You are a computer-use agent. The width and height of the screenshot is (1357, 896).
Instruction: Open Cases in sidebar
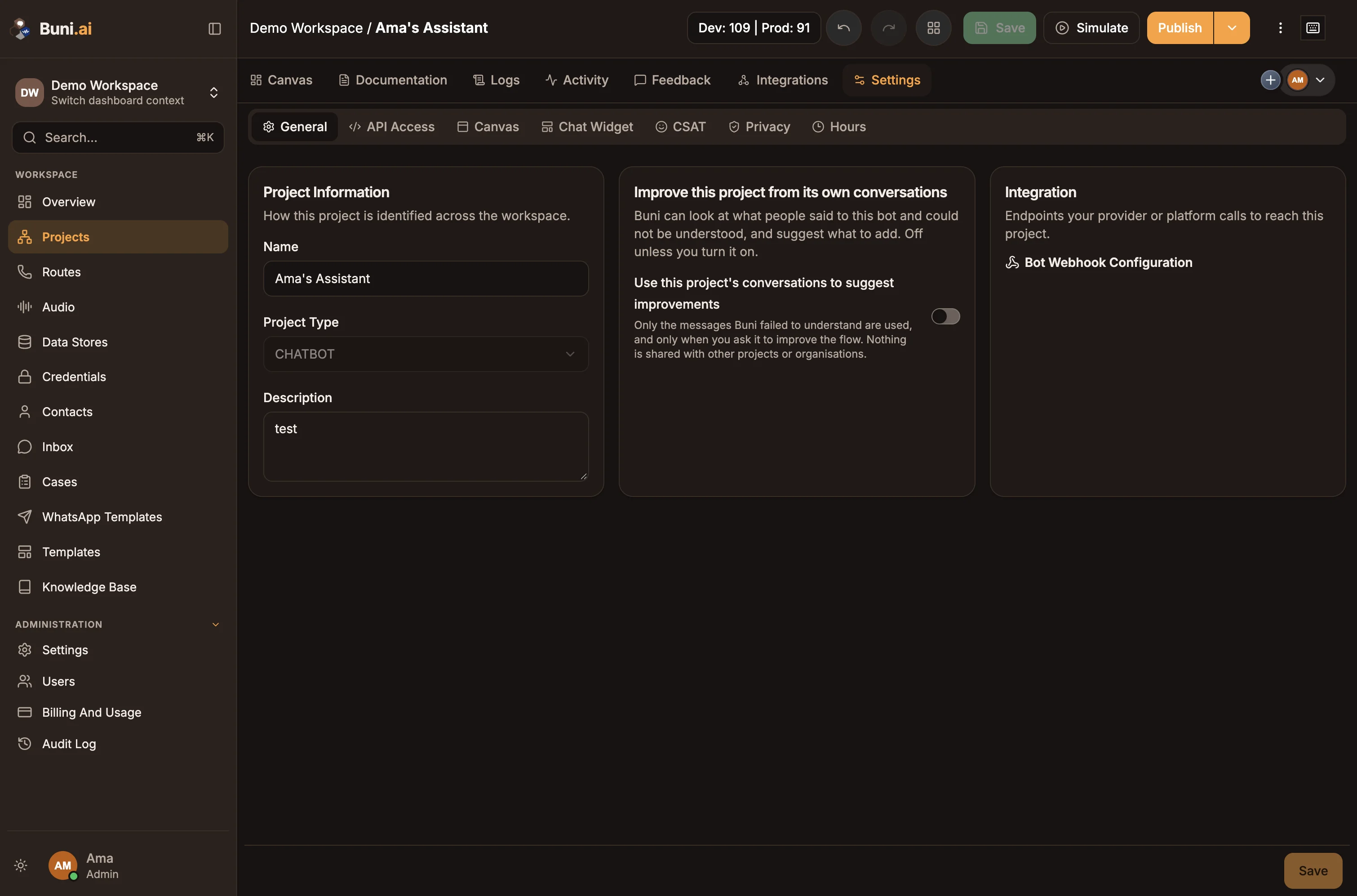tap(118, 482)
